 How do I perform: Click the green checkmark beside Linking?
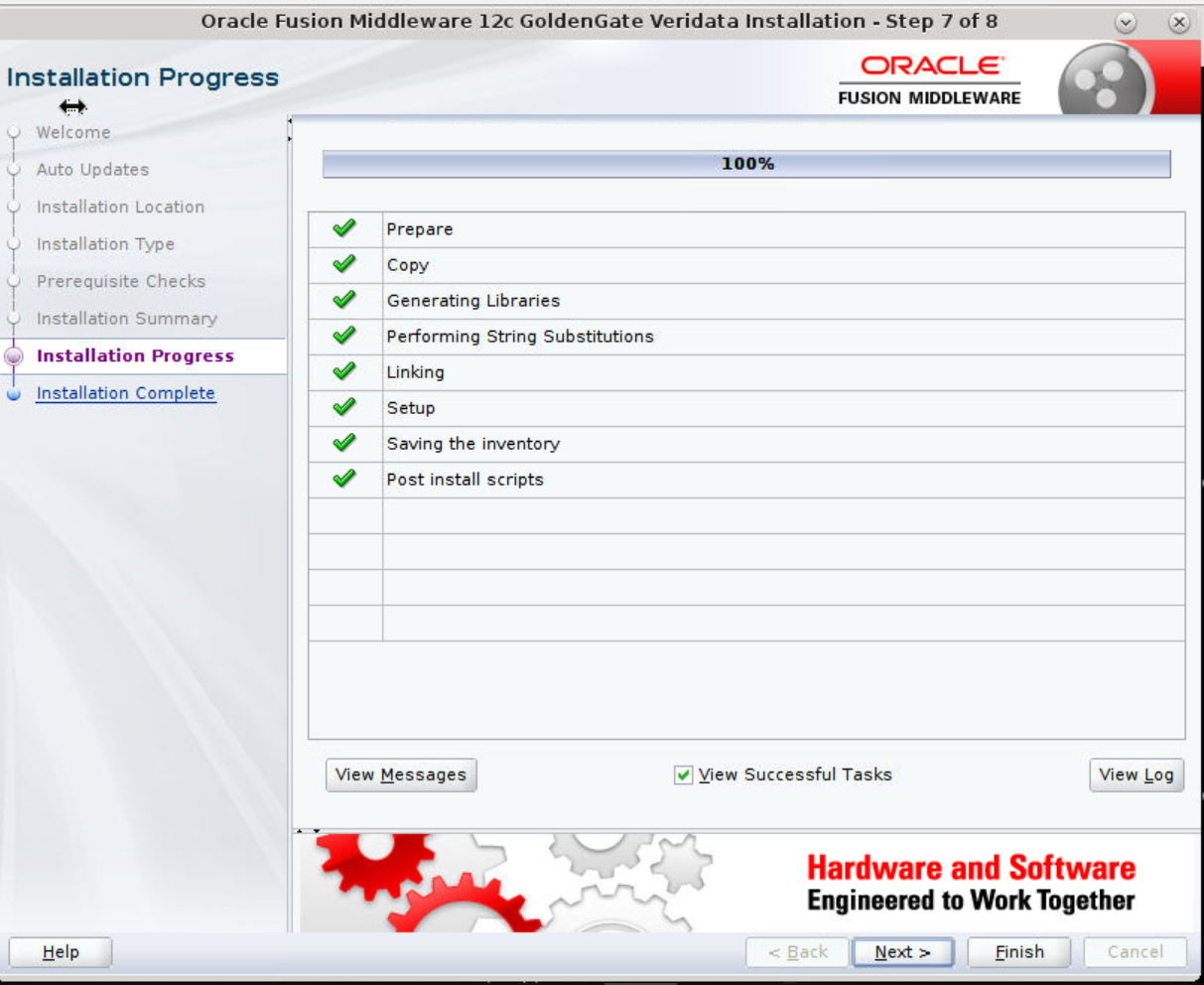(x=344, y=371)
